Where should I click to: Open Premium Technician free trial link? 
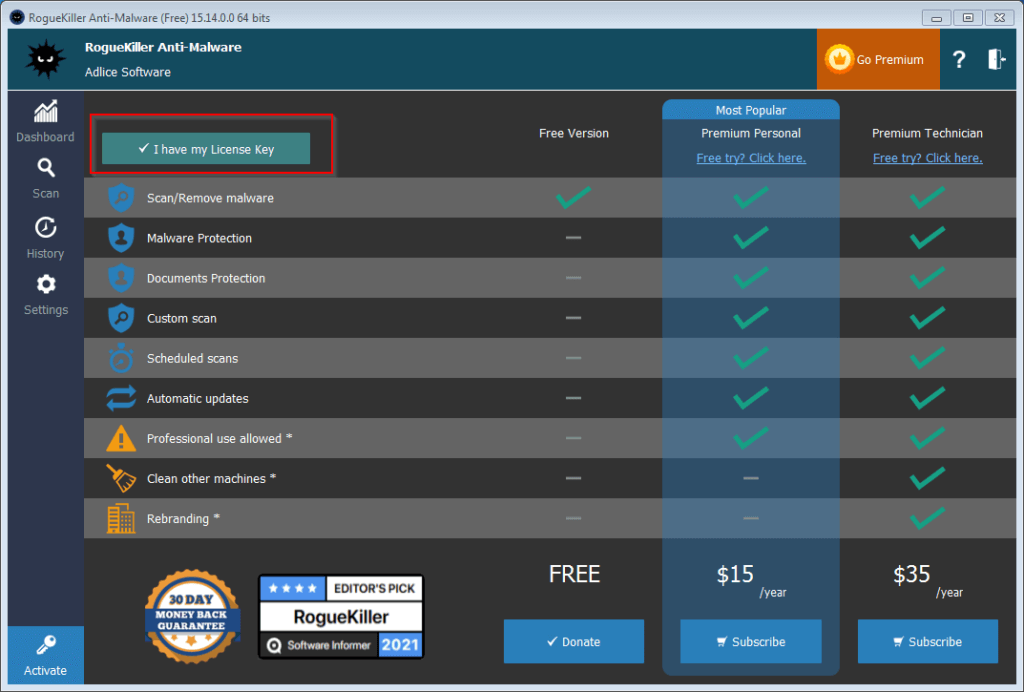tap(927, 158)
